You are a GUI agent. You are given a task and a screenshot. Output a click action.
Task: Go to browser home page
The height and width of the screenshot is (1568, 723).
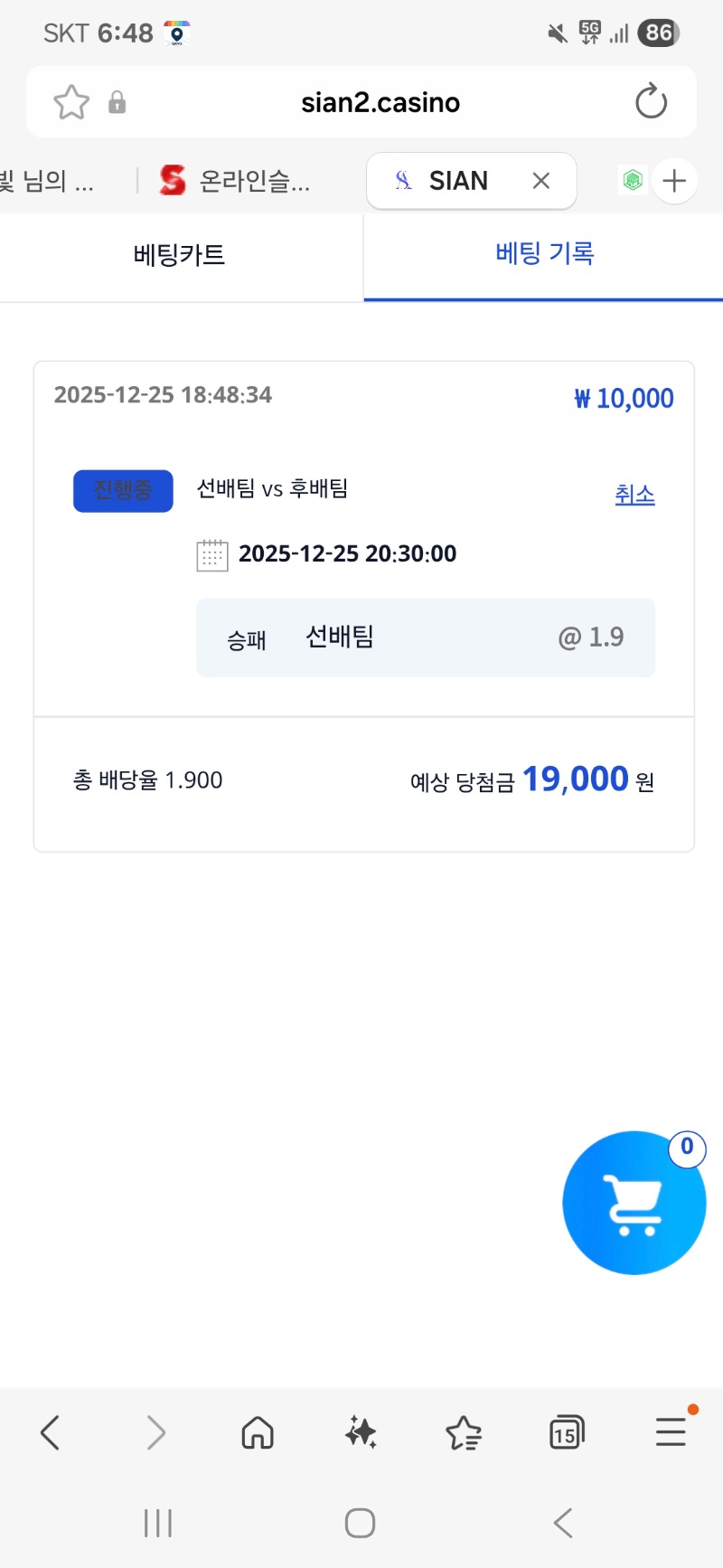pos(258,1432)
